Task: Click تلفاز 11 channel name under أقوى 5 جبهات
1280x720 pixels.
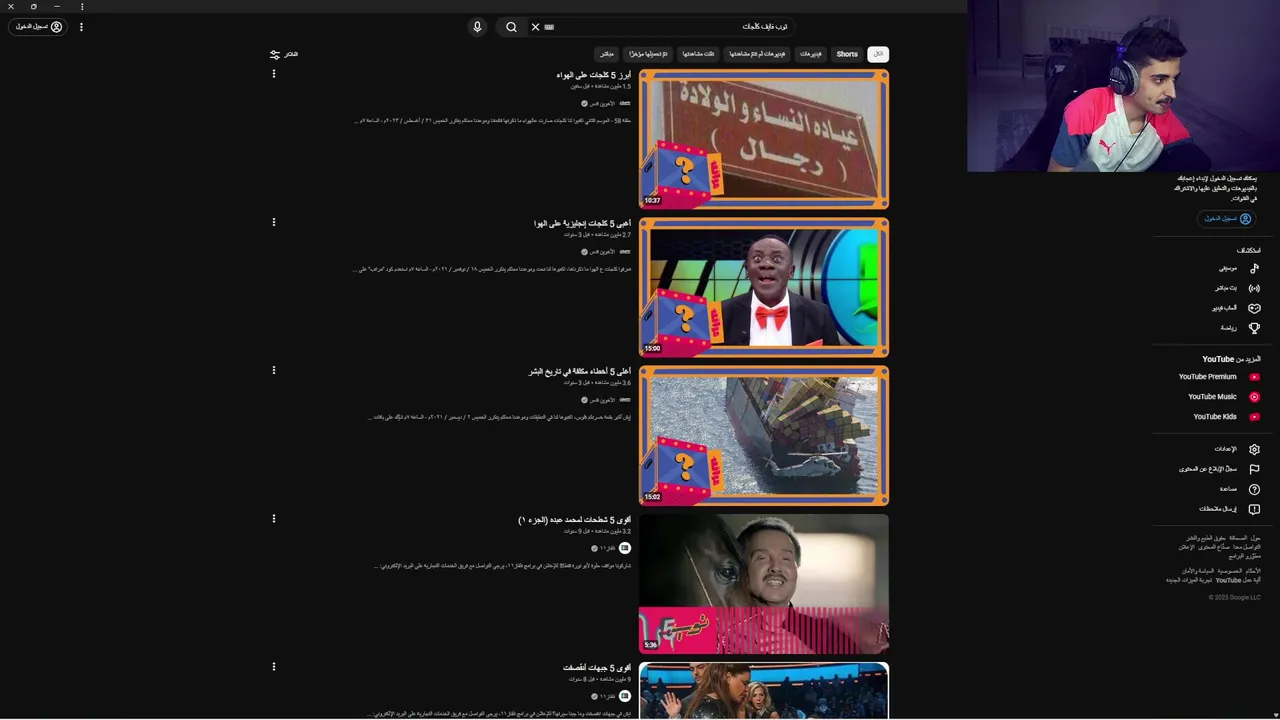Action: (x=608, y=696)
